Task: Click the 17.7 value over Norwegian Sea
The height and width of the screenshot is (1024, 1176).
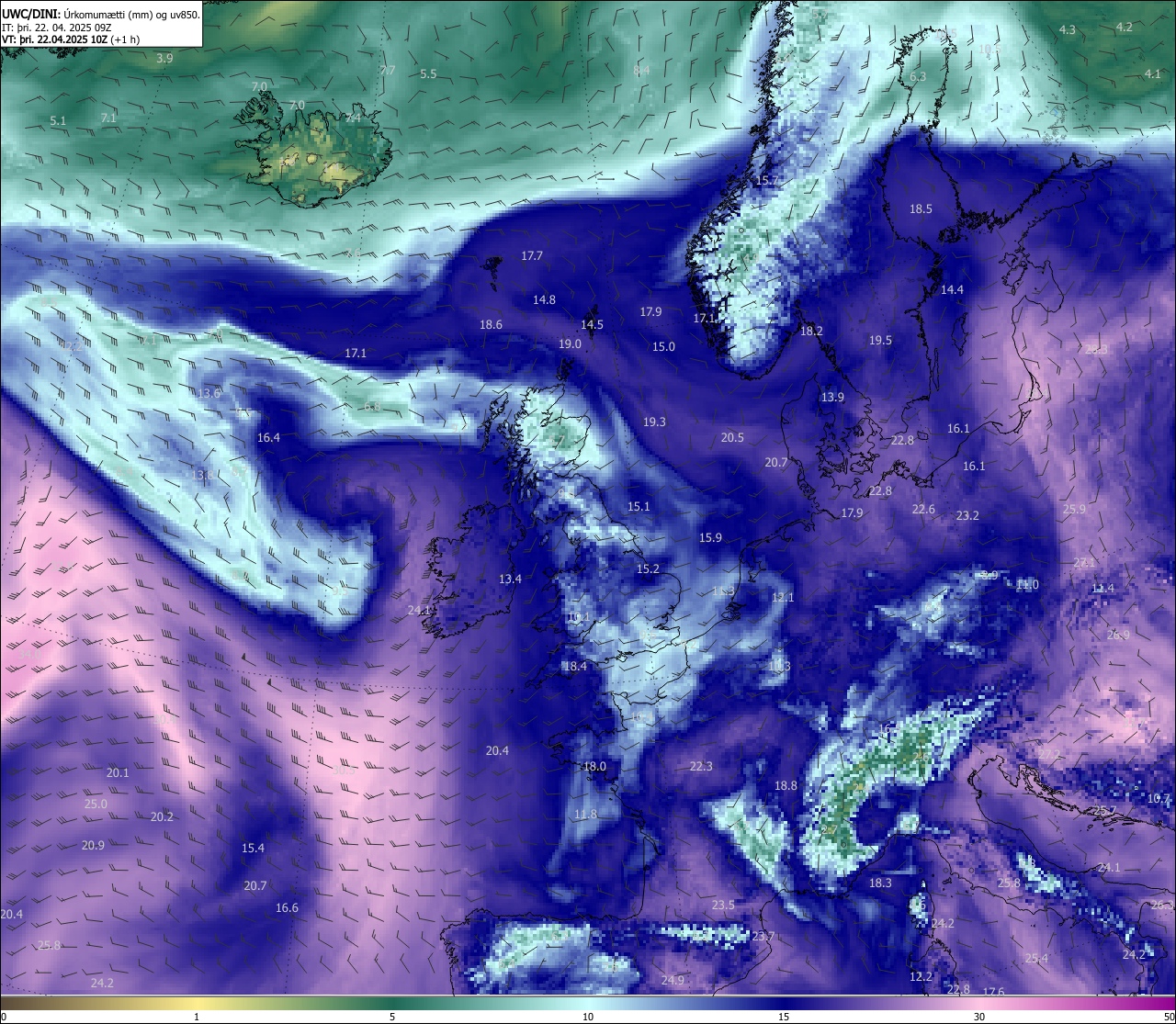Action: coord(532,256)
